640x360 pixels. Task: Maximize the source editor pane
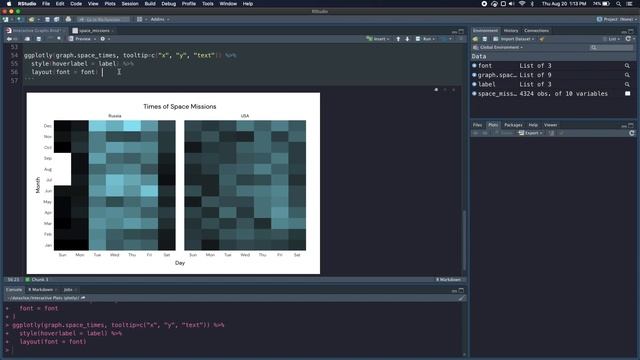[x=461, y=31]
